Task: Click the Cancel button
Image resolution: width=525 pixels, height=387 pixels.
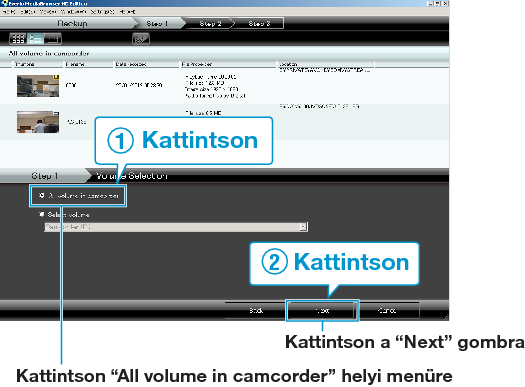Action: pos(388,310)
